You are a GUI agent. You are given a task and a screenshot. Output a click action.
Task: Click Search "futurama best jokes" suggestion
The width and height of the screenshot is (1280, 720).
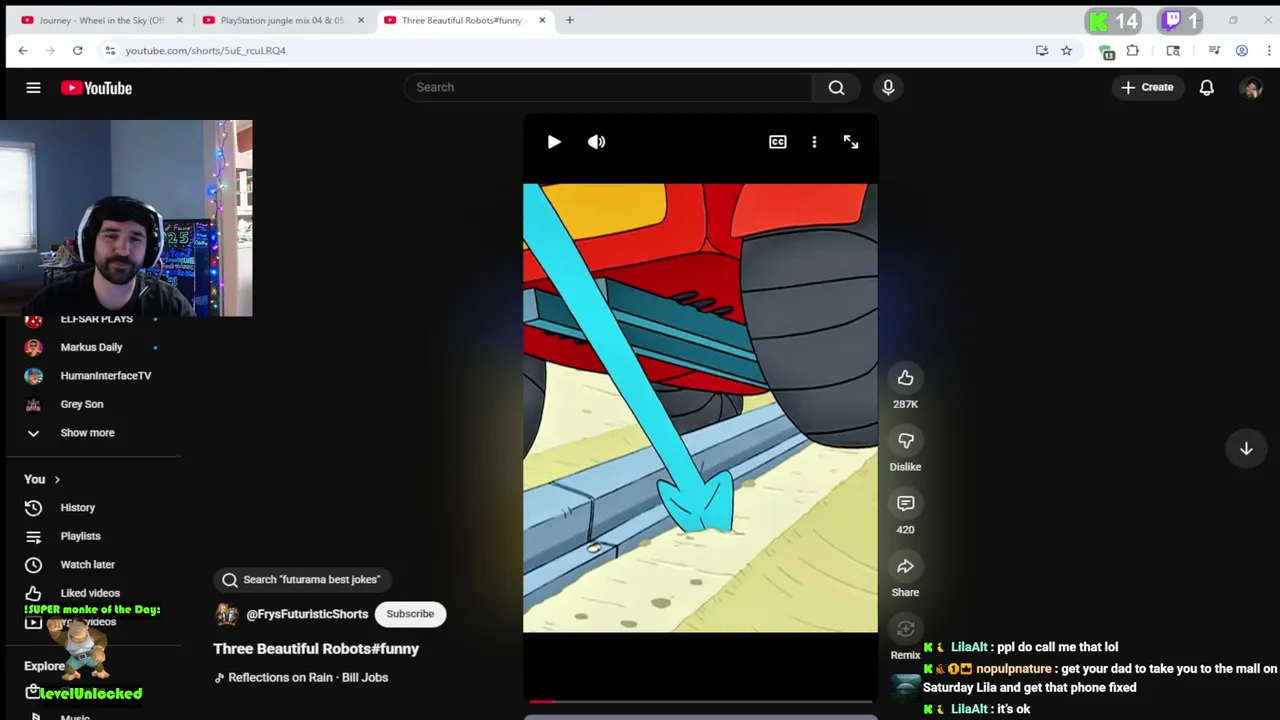tap(302, 580)
